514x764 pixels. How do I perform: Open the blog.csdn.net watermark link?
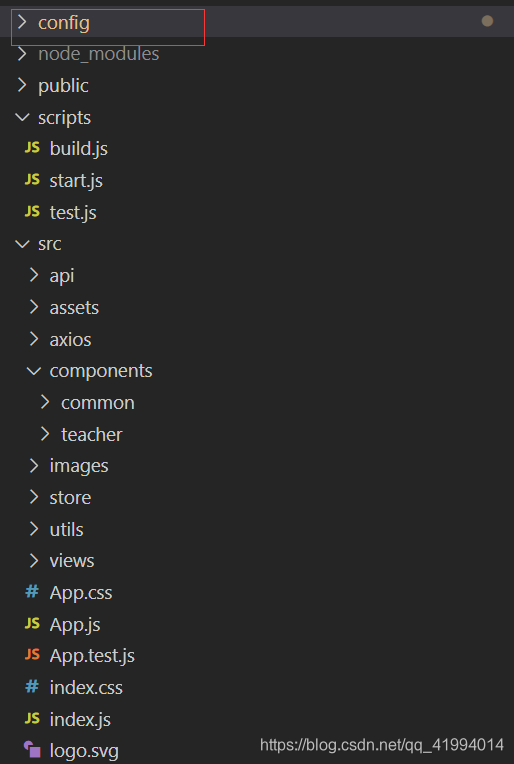click(x=381, y=745)
